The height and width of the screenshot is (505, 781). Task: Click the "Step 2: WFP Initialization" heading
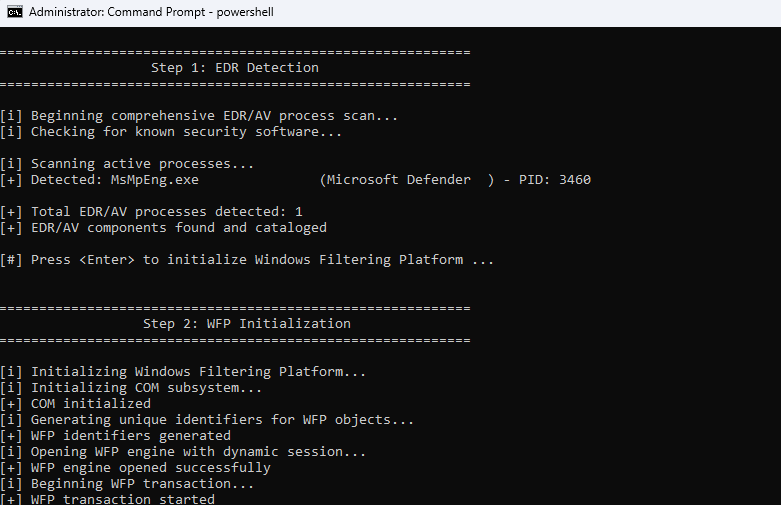pos(246,324)
